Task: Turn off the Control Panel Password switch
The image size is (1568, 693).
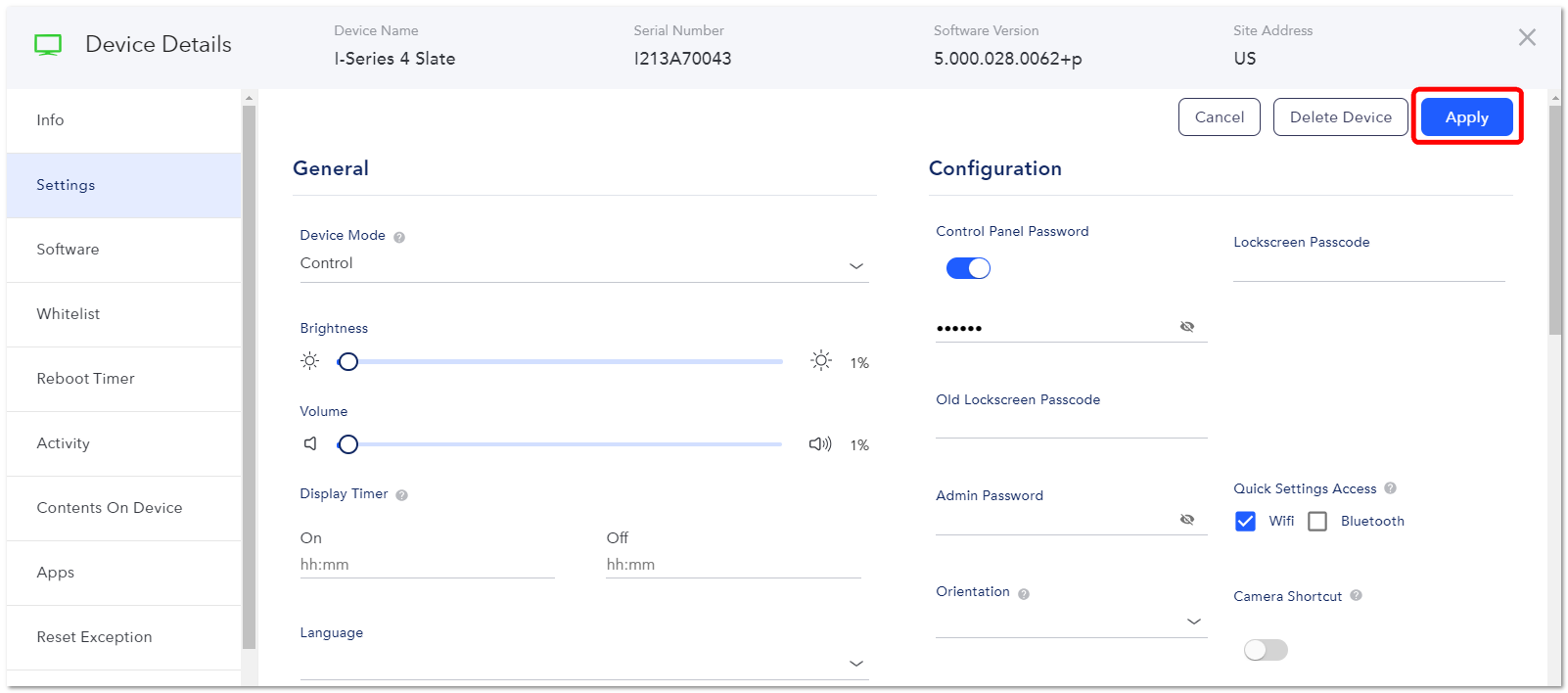Action: (968, 268)
